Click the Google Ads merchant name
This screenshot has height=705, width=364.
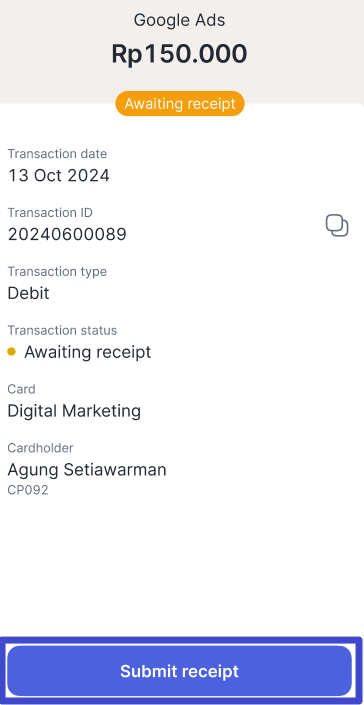click(180, 20)
